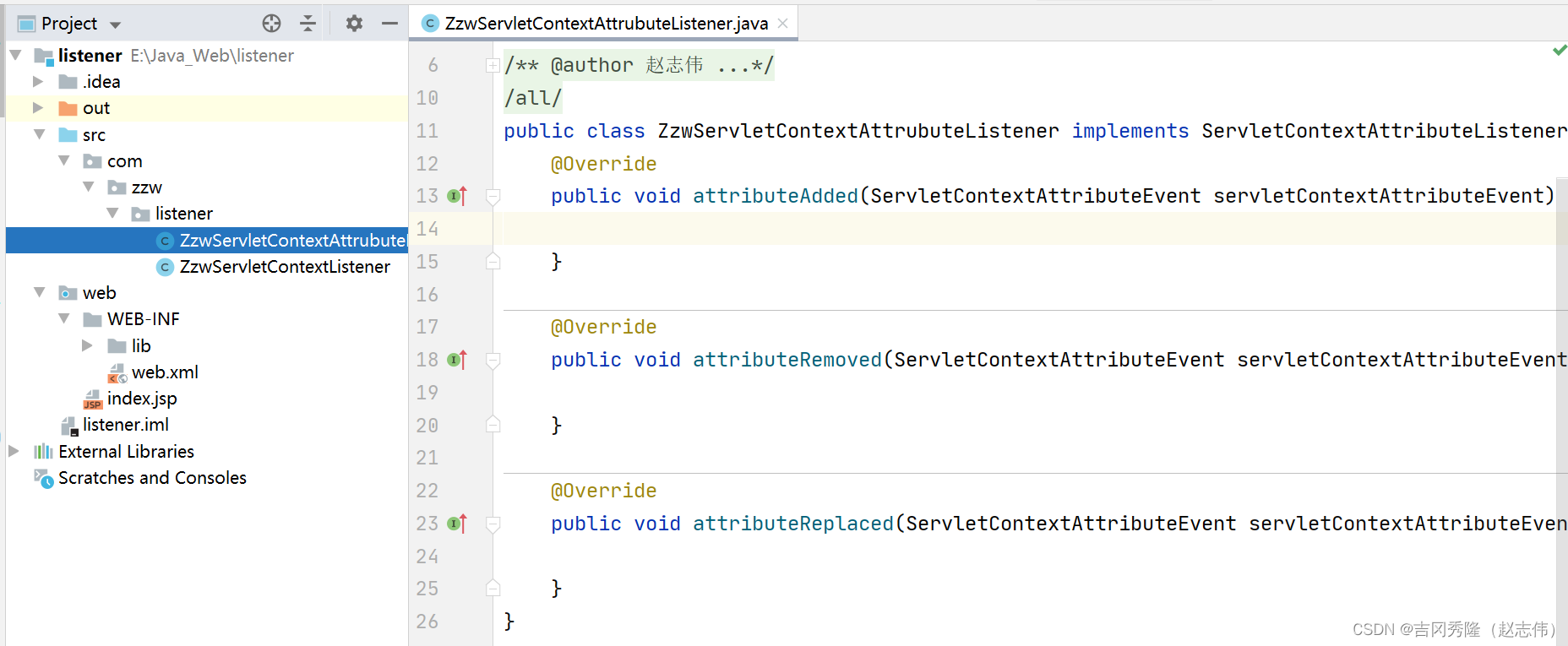The image size is (1568, 646).
Task: Collapse the com package arrow
Action: [x=64, y=160]
